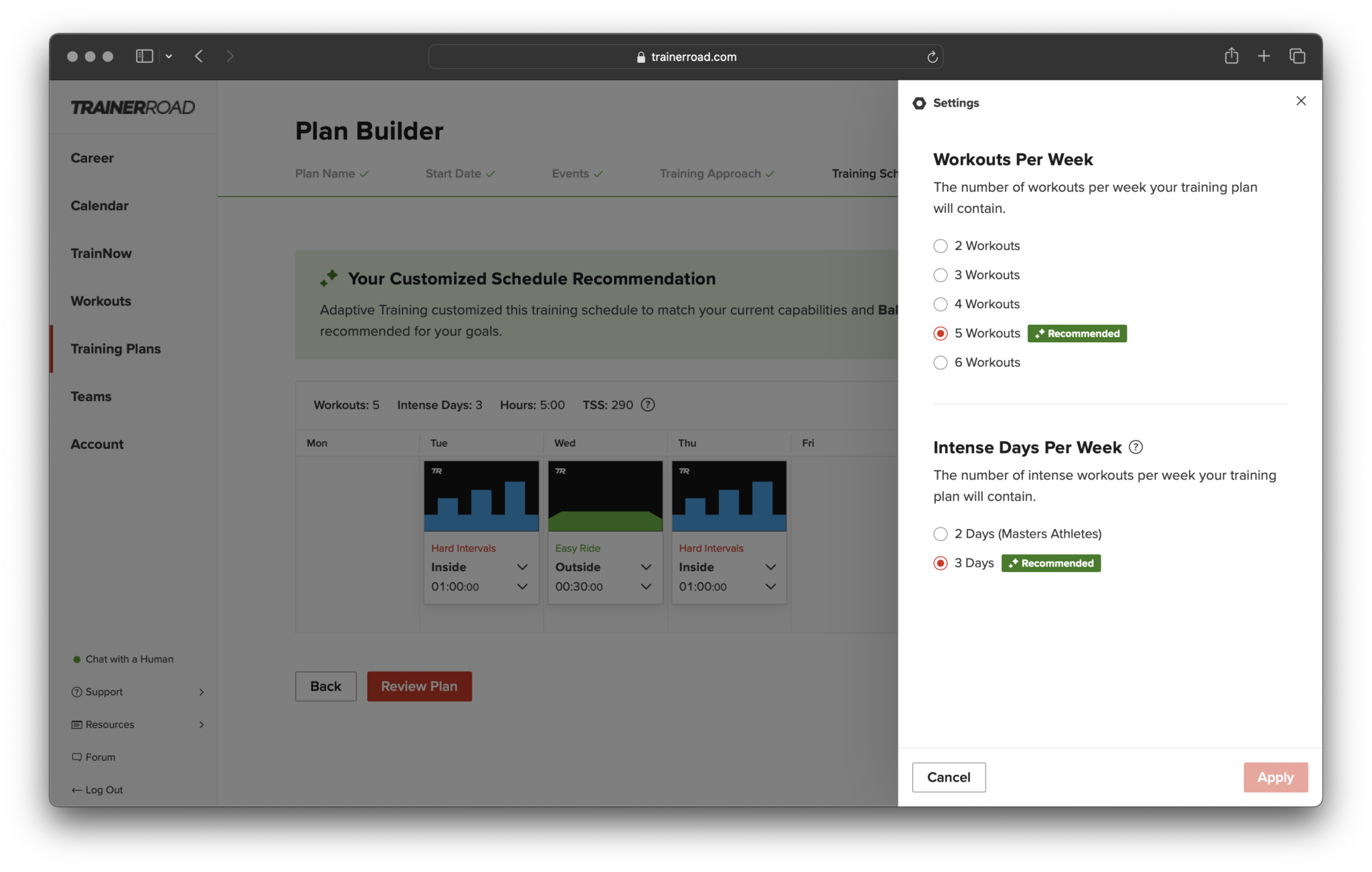1372x872 pixels.
Task: Open the Inside/Outside dropdown for Tuesday's Hard Intervals
Action: pyautogui.click(x=523, y=567)
